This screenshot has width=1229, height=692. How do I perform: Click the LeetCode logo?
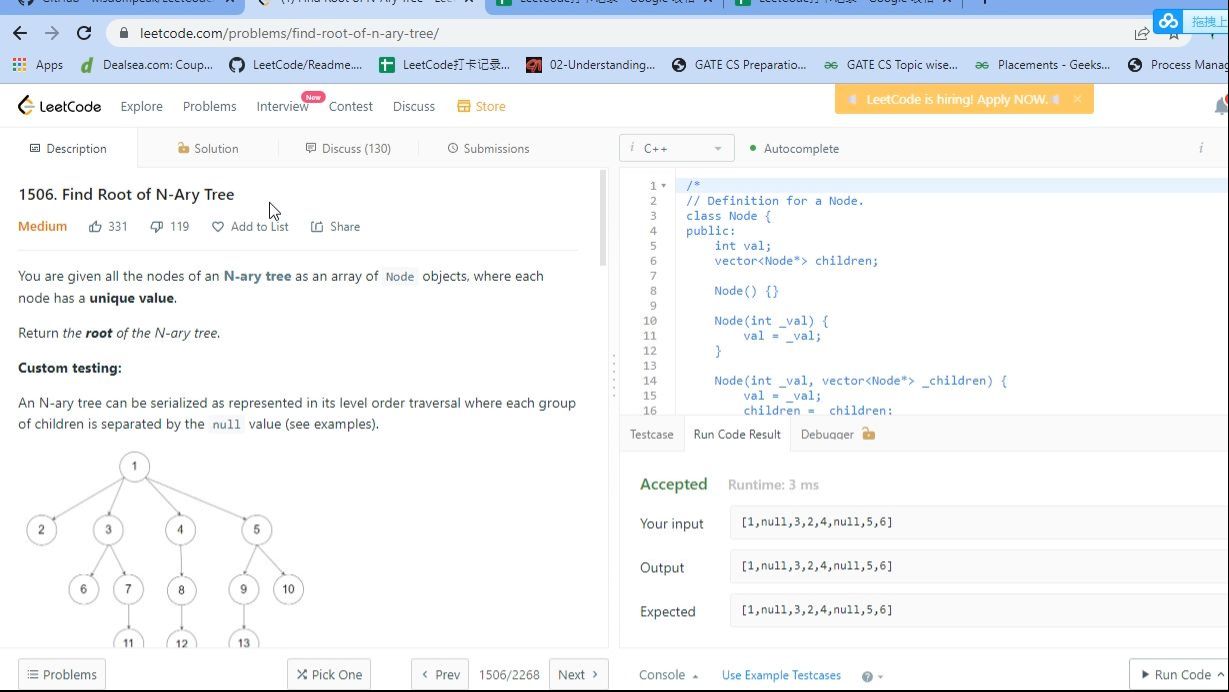[59, 106]
